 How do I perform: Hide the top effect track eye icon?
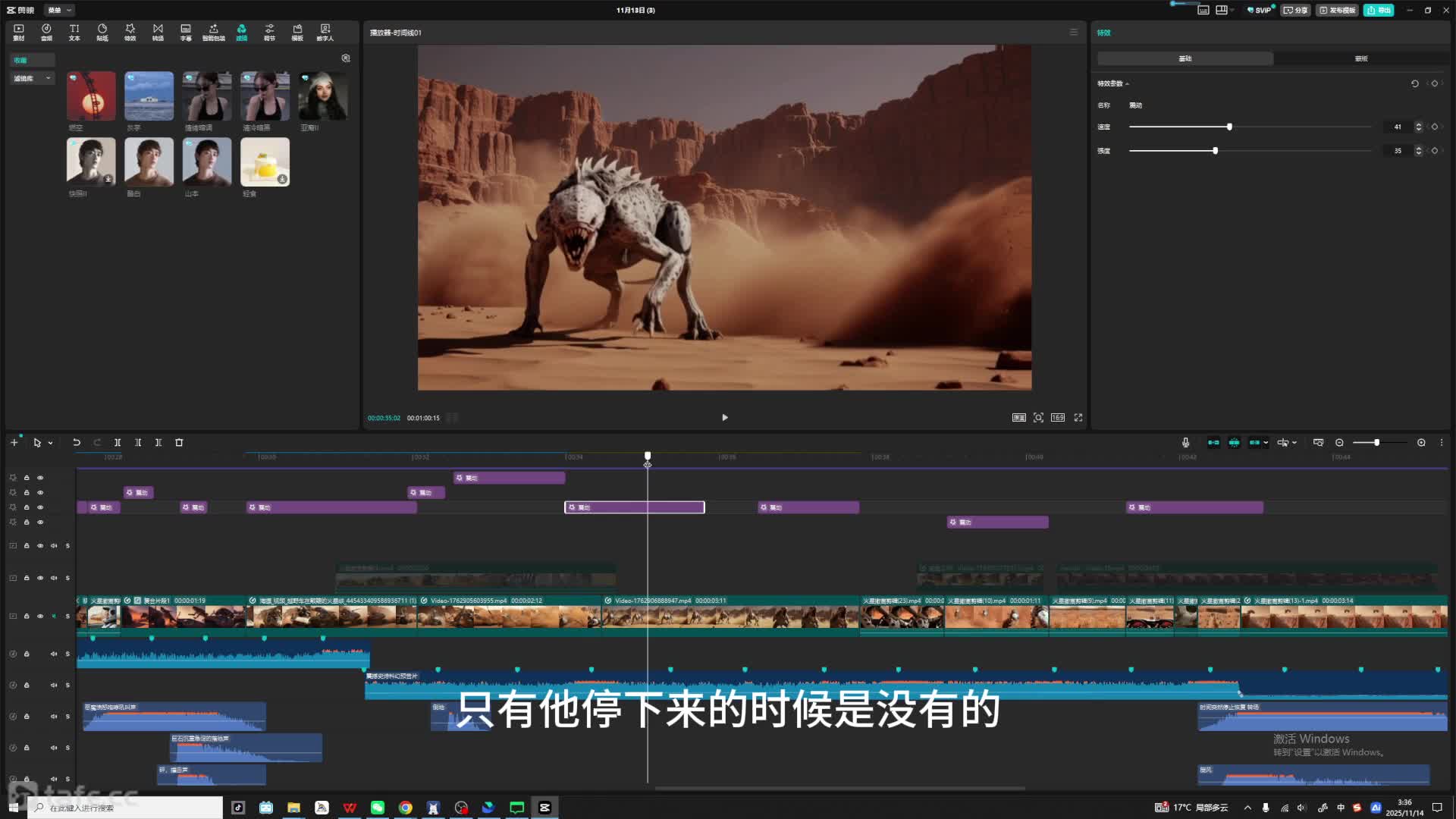(x=40, y=478)
